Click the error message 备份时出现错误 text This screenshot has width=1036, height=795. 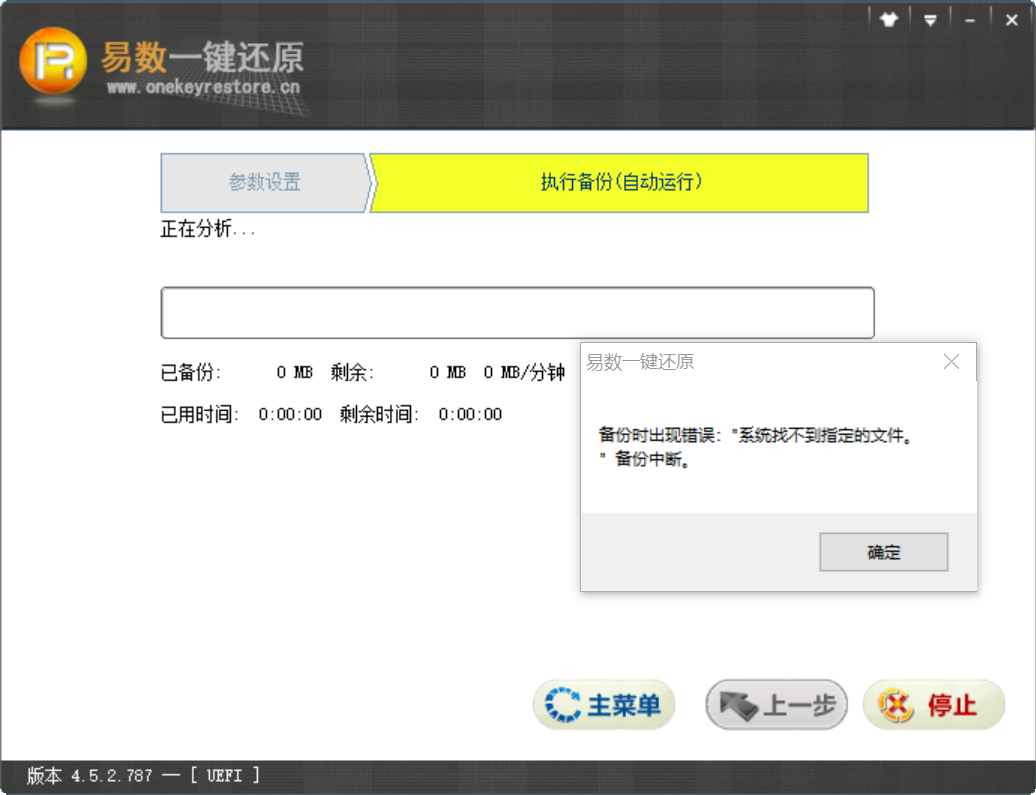coord(757,446)
